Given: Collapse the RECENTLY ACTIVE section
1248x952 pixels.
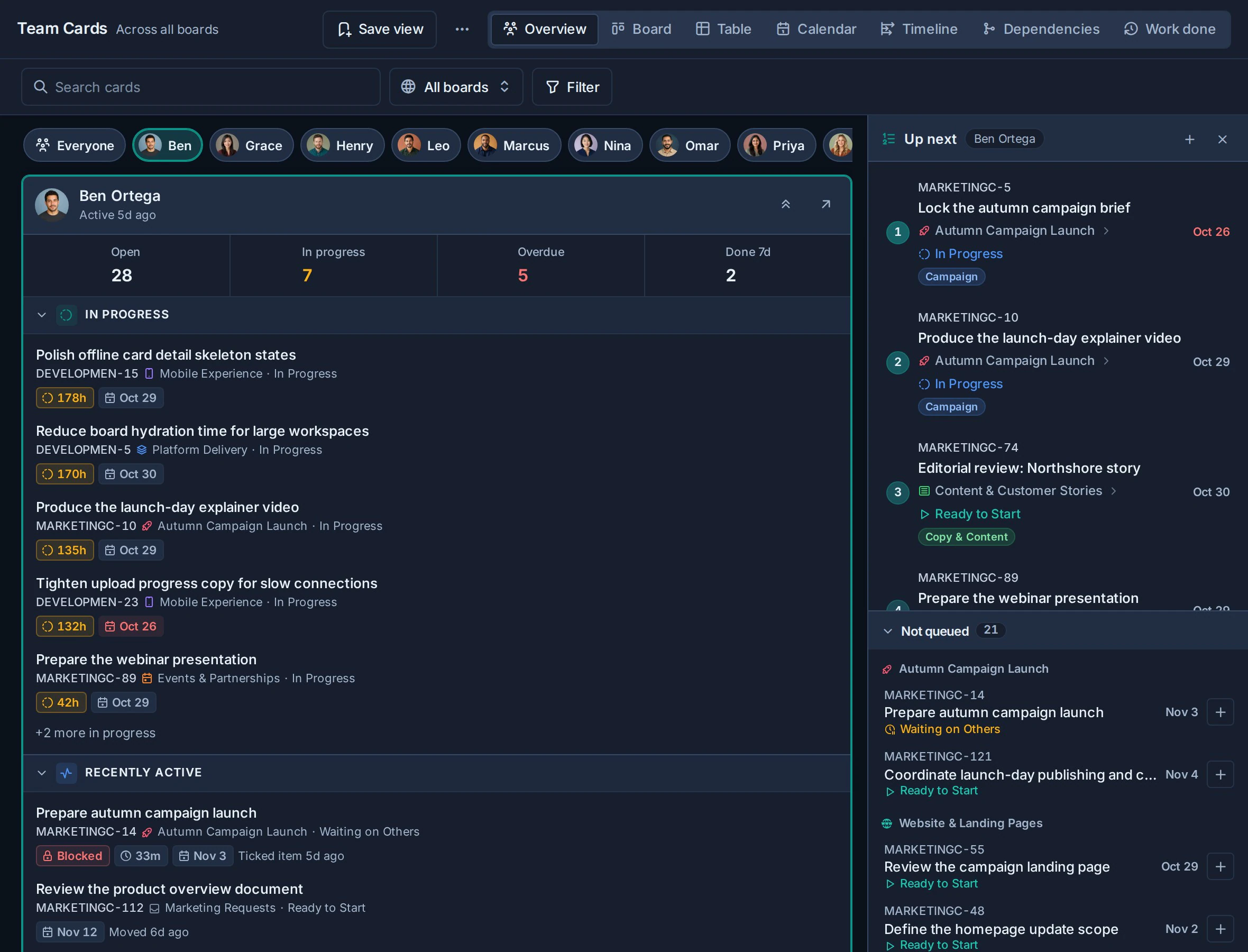Looking at the screenshot, I should pos(41,772).
